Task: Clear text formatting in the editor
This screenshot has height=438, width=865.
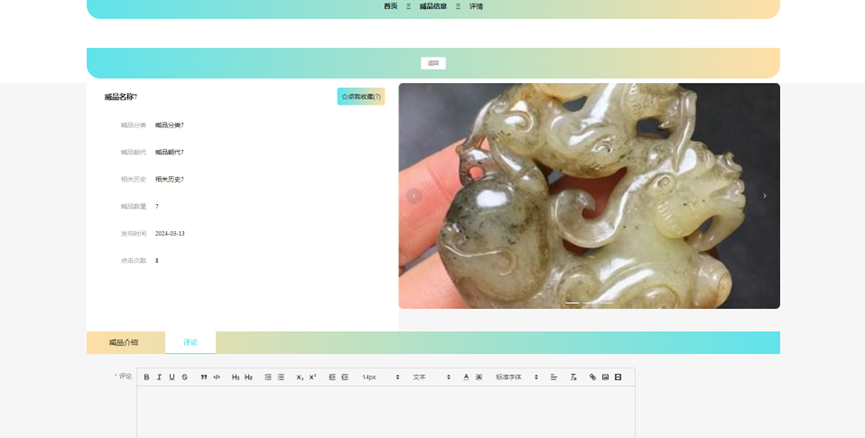Action: pos(573,377)
